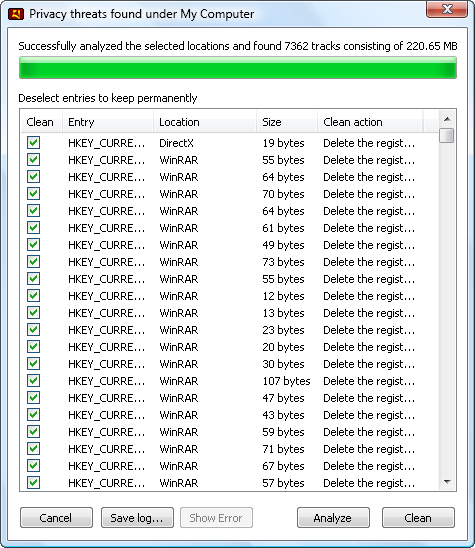Untick the WinRAR 73 bytes entry checkbox

(x=34, y=262)
